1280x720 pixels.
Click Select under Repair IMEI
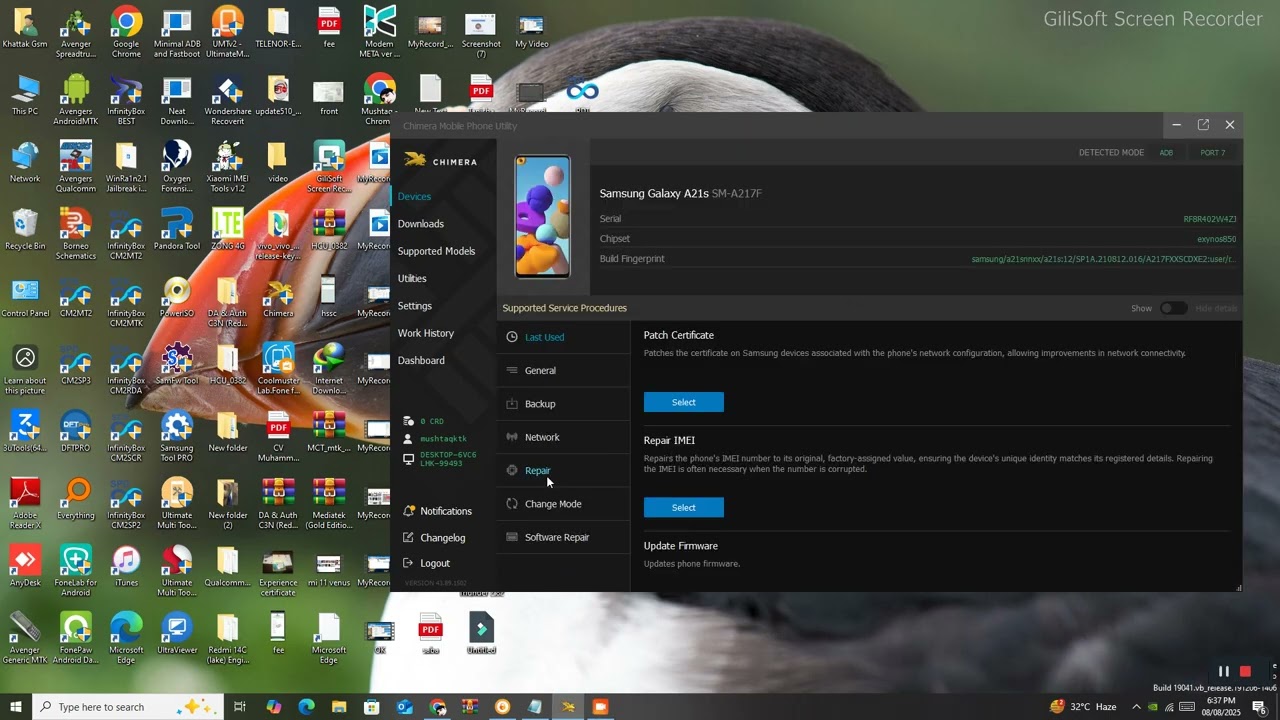(684, 507)
